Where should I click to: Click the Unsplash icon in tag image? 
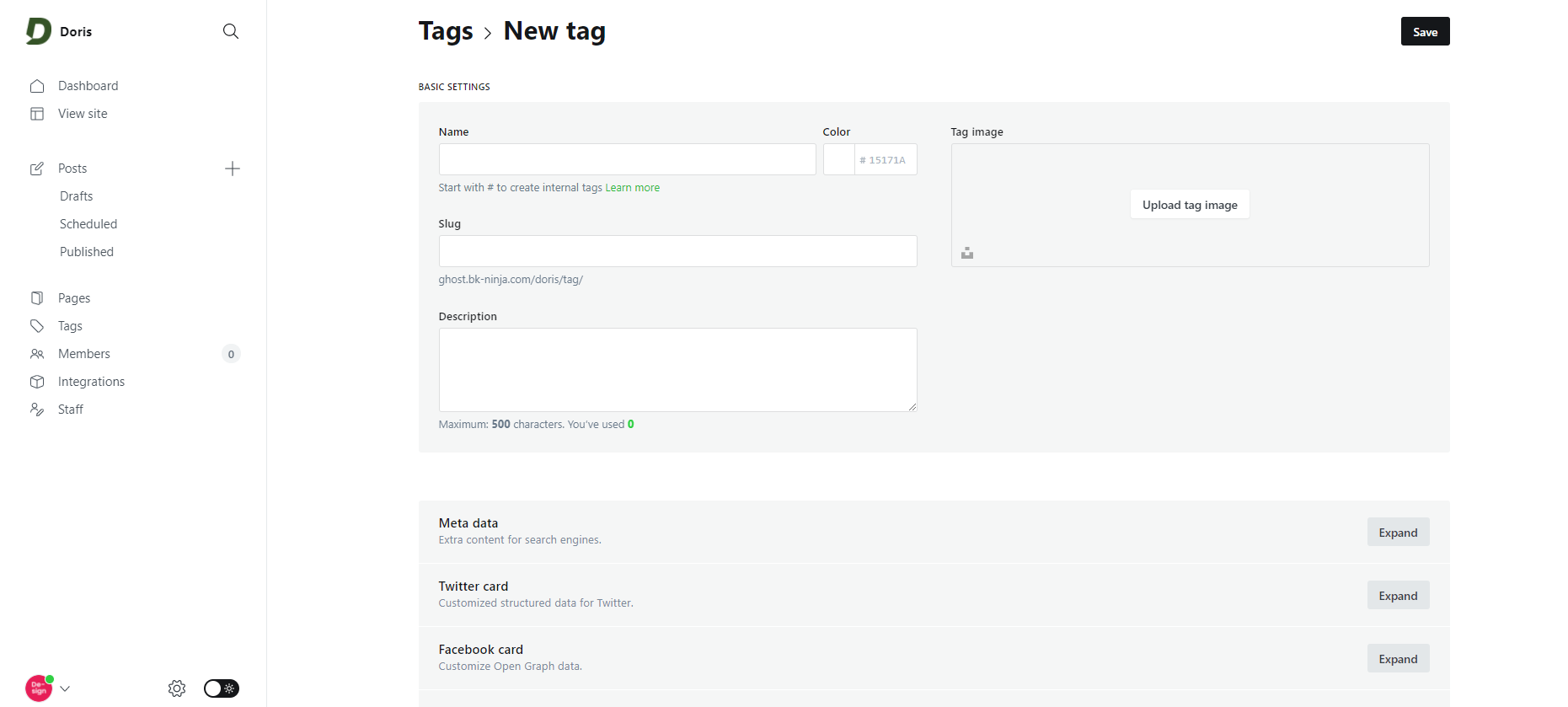(x=967, y=253)
